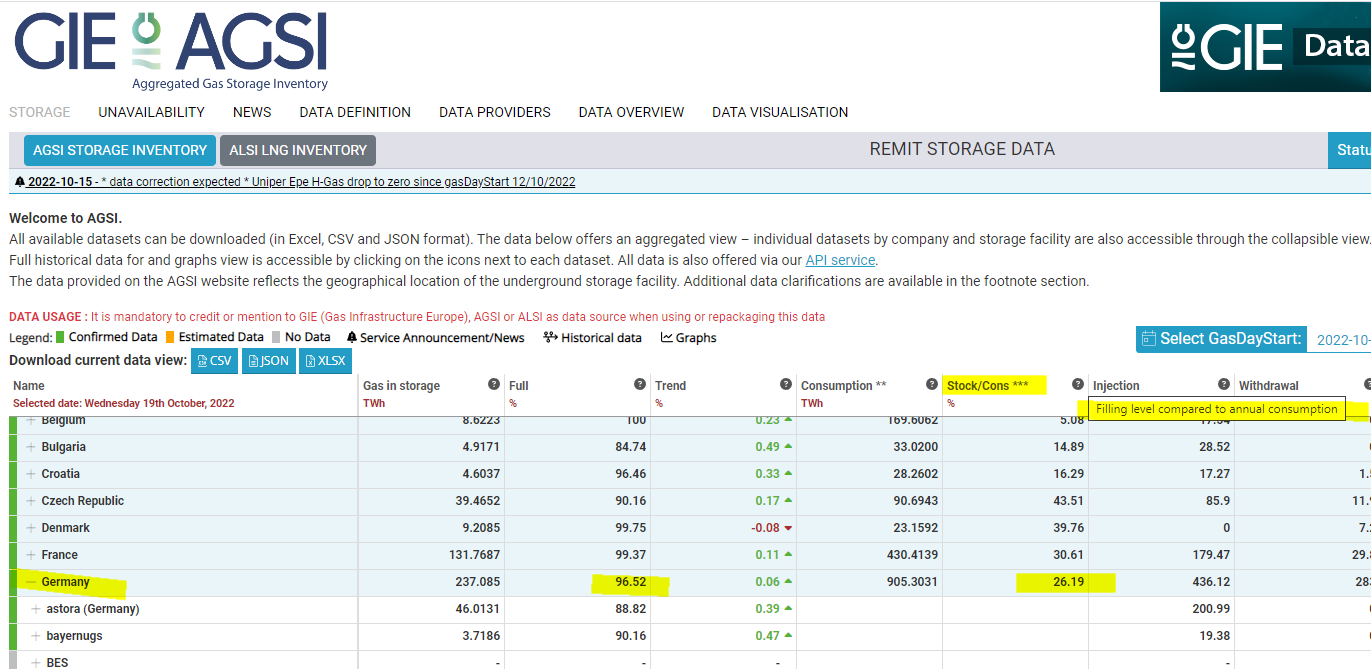Click the question mark icon beside Trend
The image size is (1371, 669).
[785, 384]
